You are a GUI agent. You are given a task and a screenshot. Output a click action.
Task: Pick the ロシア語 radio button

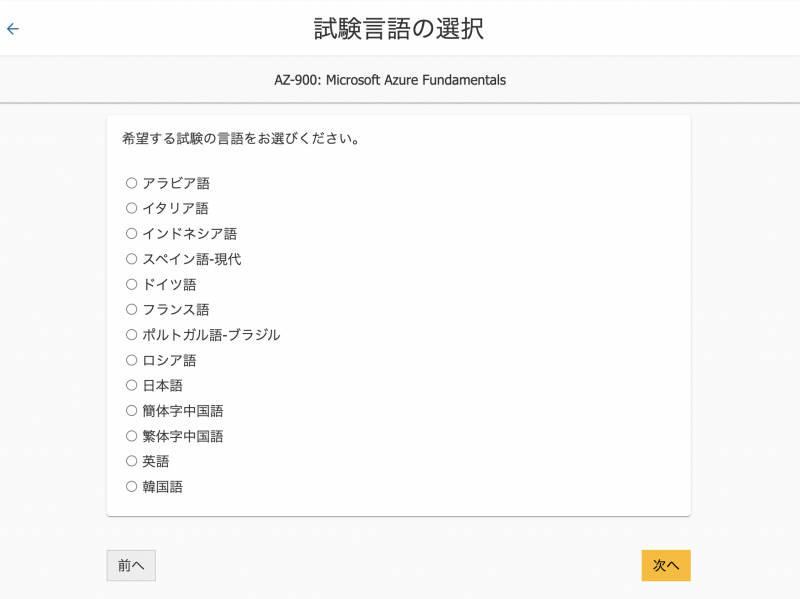pos(131,360)
